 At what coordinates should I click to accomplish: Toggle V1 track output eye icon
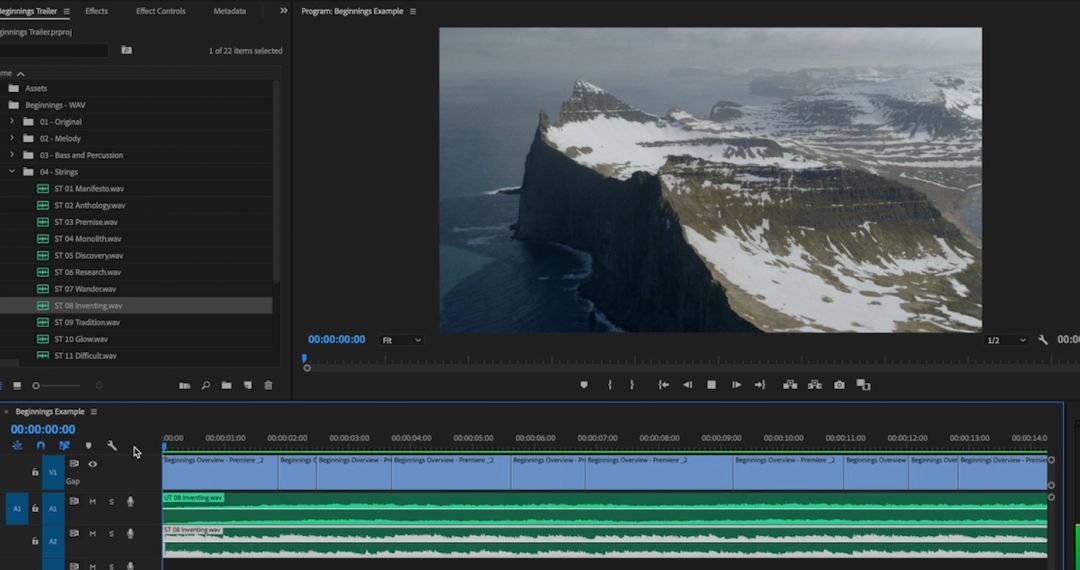(x=93, y=464)
